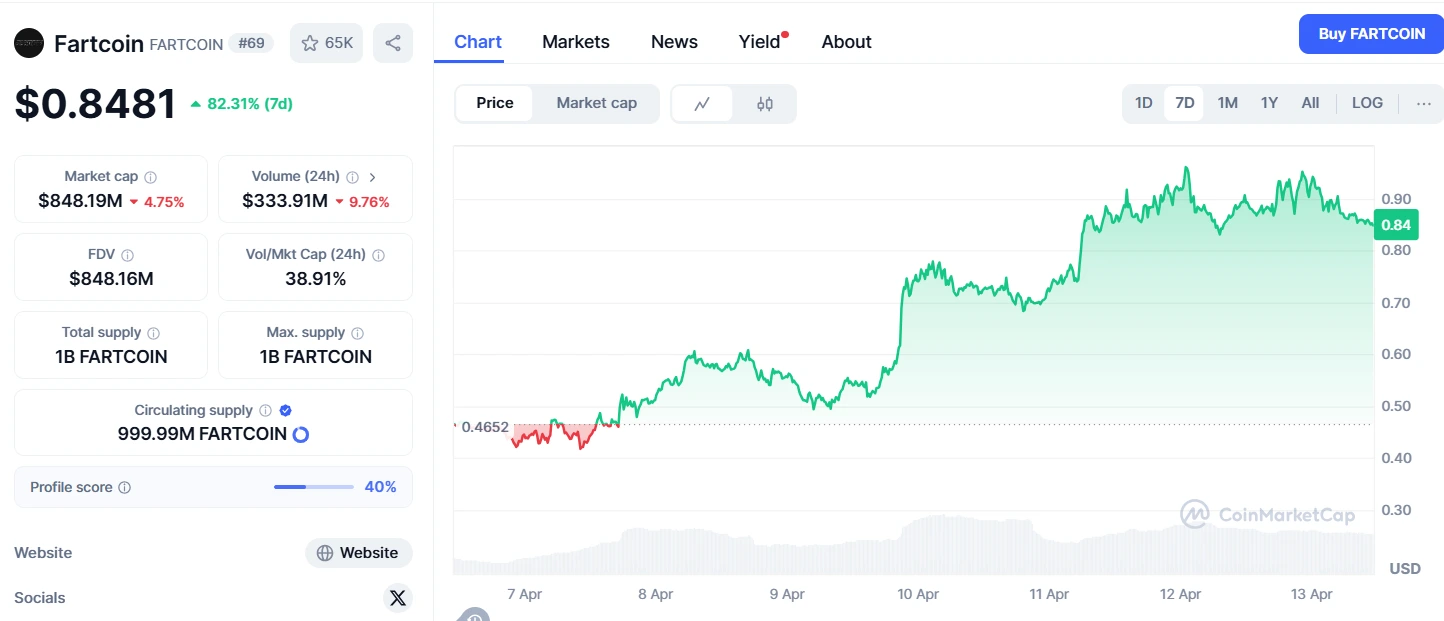Viewport: 1444px width, 621px height.
Task: Open Market cap info tooltip icon
Action: 151,177
